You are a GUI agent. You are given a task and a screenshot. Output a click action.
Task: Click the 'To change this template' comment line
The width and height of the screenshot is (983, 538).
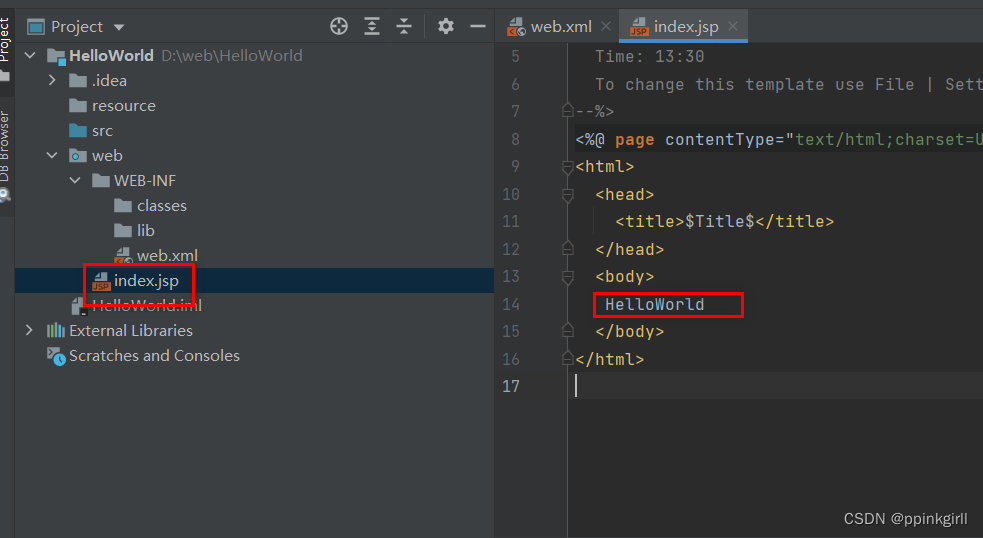pos(788,84)
